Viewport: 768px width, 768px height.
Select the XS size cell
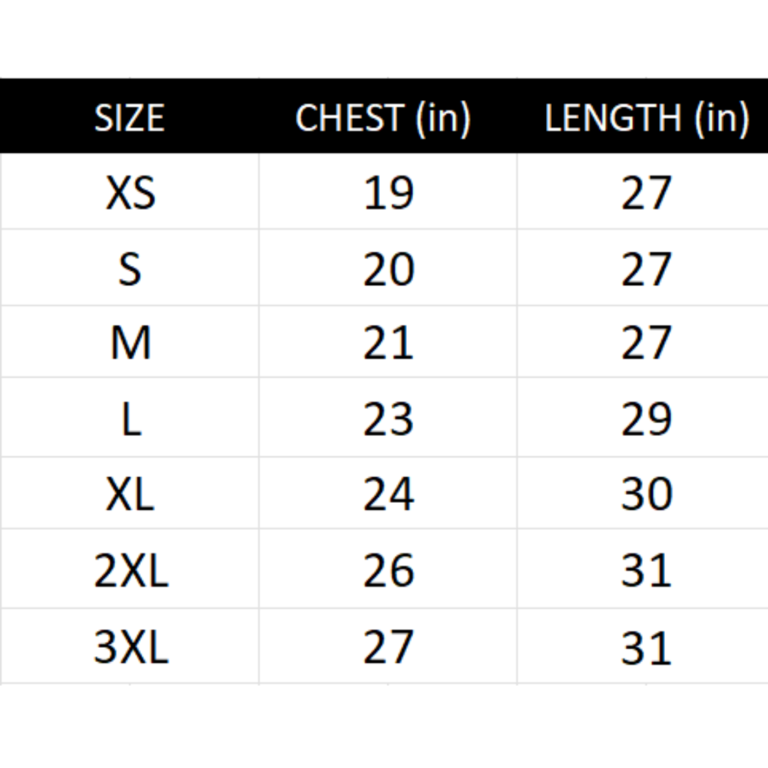click(x=130, y=192)
